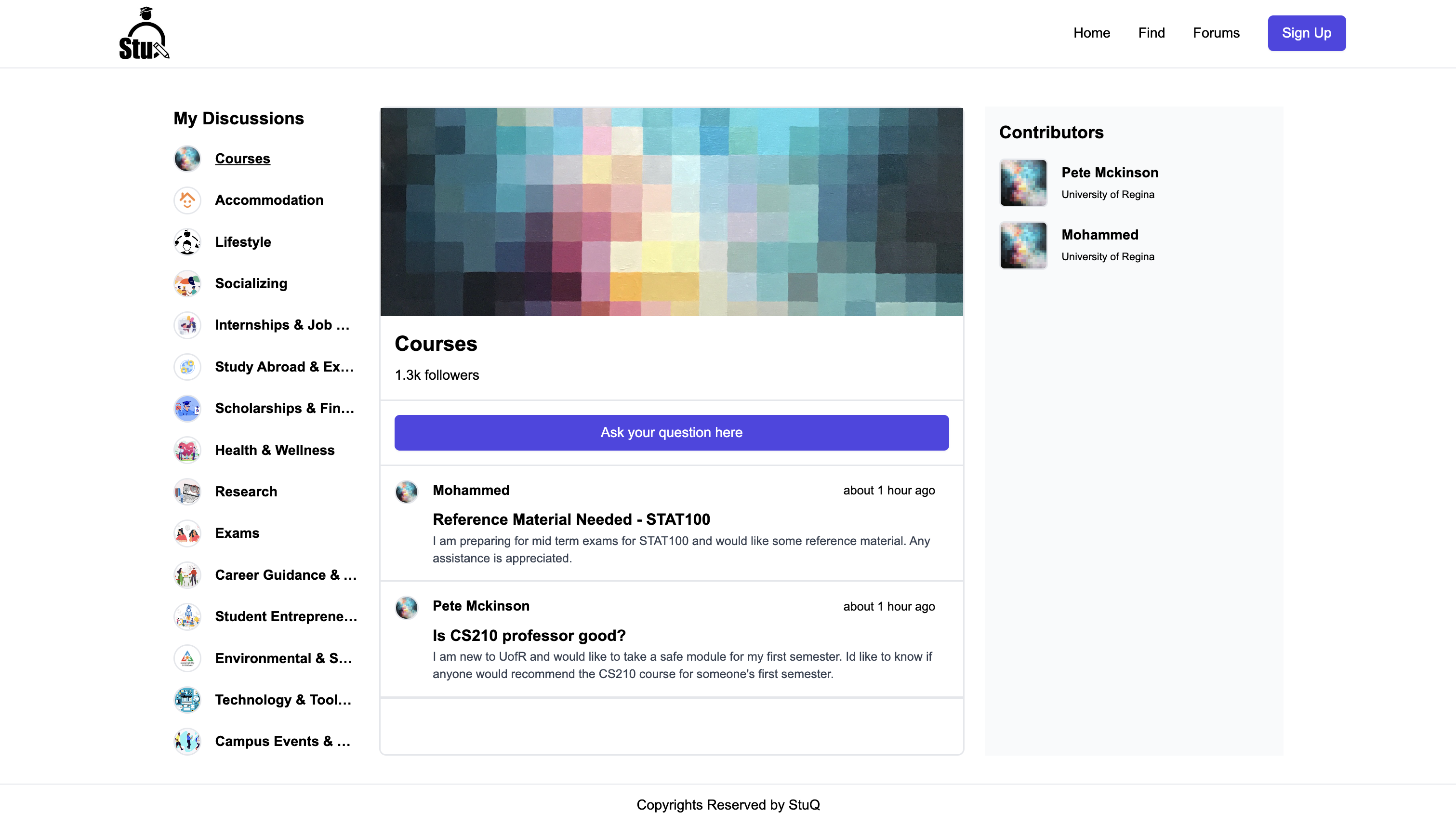1456x826 pixels.
Task: Click the Campus Events category icon
Action: click(x=187, y=742)
